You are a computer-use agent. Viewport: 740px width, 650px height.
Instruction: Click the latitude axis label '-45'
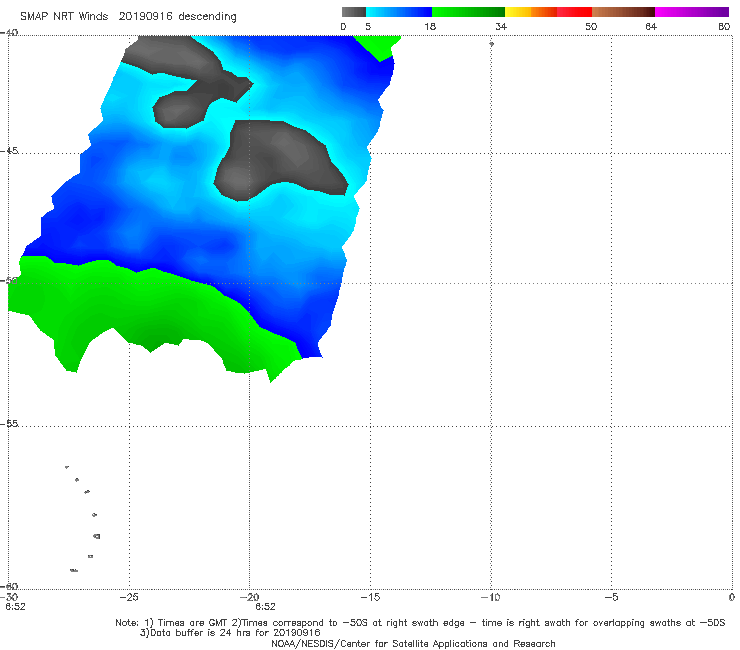pyautogui.click(x=9, y=151)
